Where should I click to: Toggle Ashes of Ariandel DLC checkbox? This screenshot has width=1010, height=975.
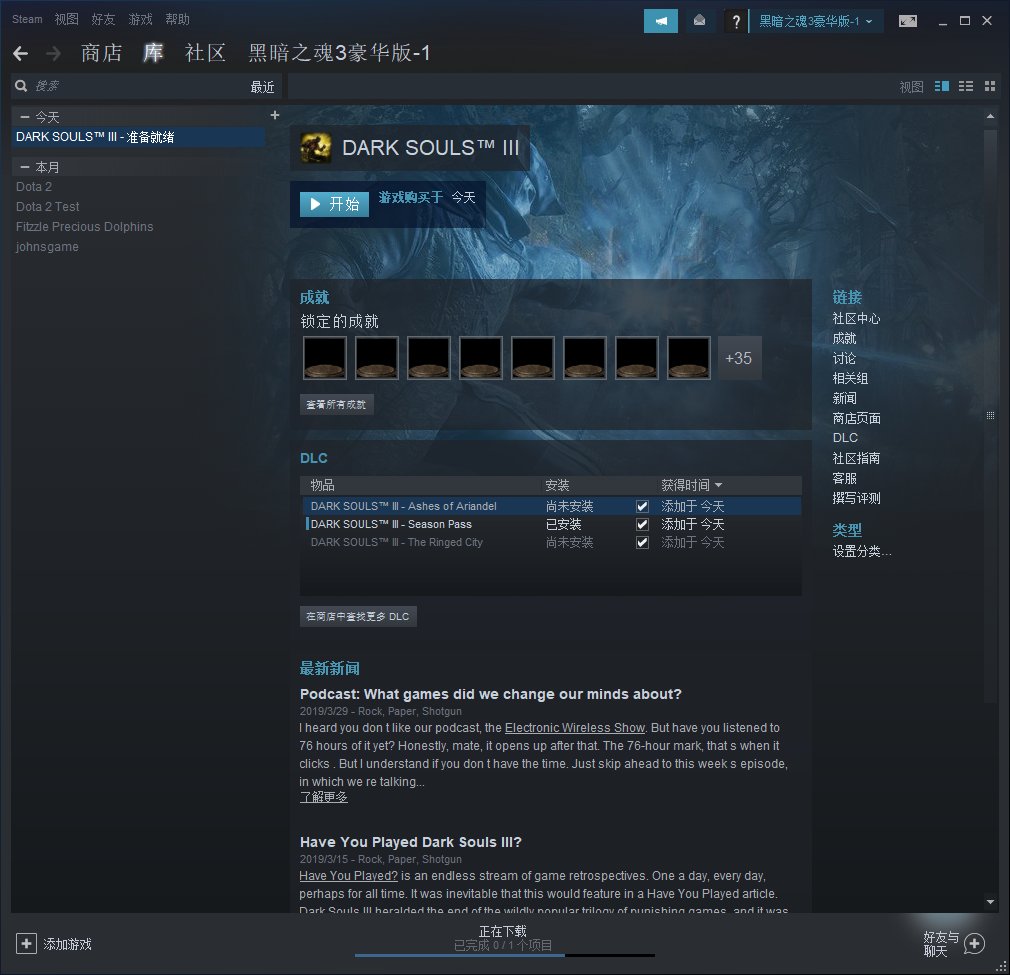[642, 506]
